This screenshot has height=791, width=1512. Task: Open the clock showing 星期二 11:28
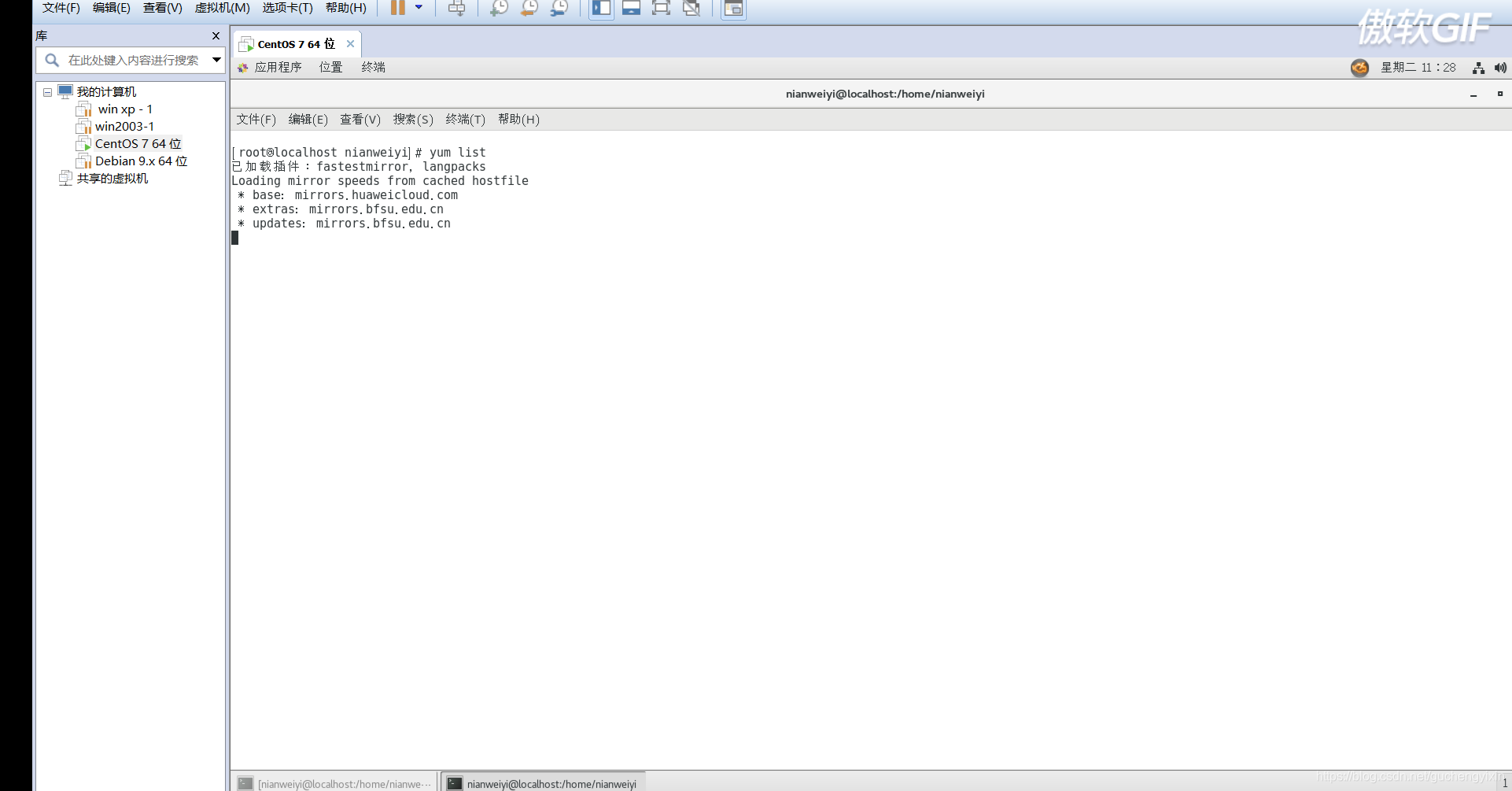(x=1418, y=68)
